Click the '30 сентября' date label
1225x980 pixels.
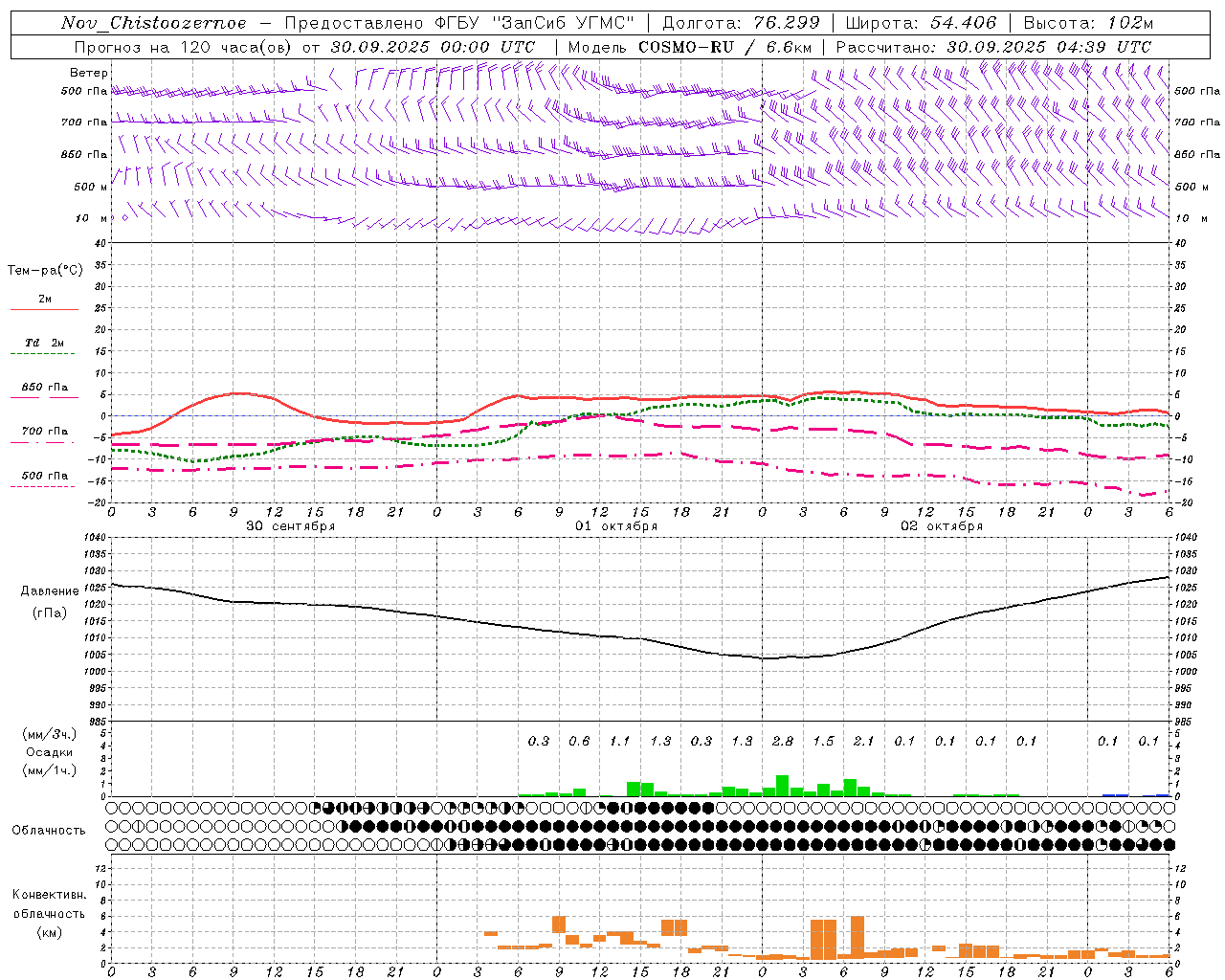[290, 526]
